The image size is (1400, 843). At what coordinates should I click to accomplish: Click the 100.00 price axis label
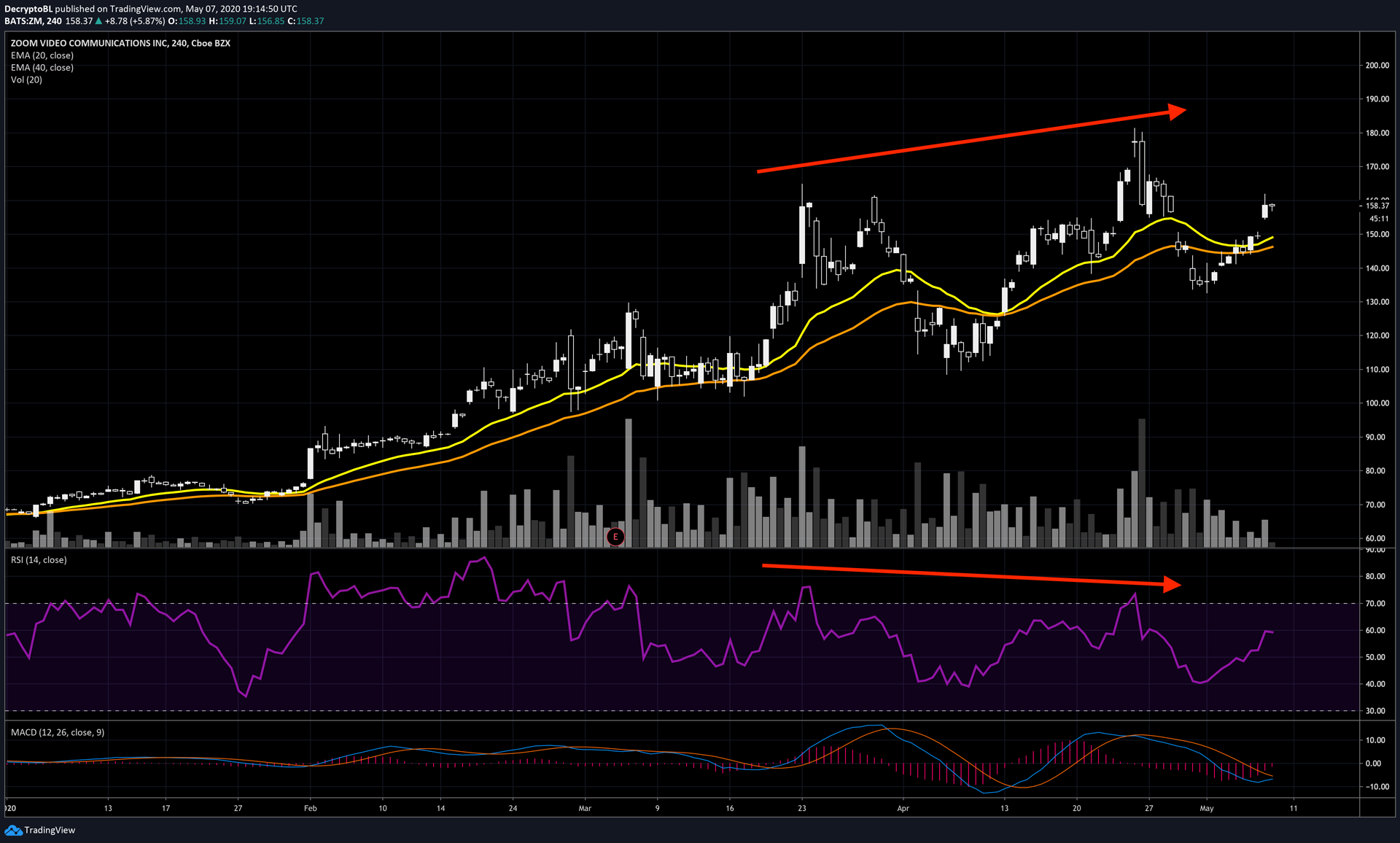pos(1377,403)
